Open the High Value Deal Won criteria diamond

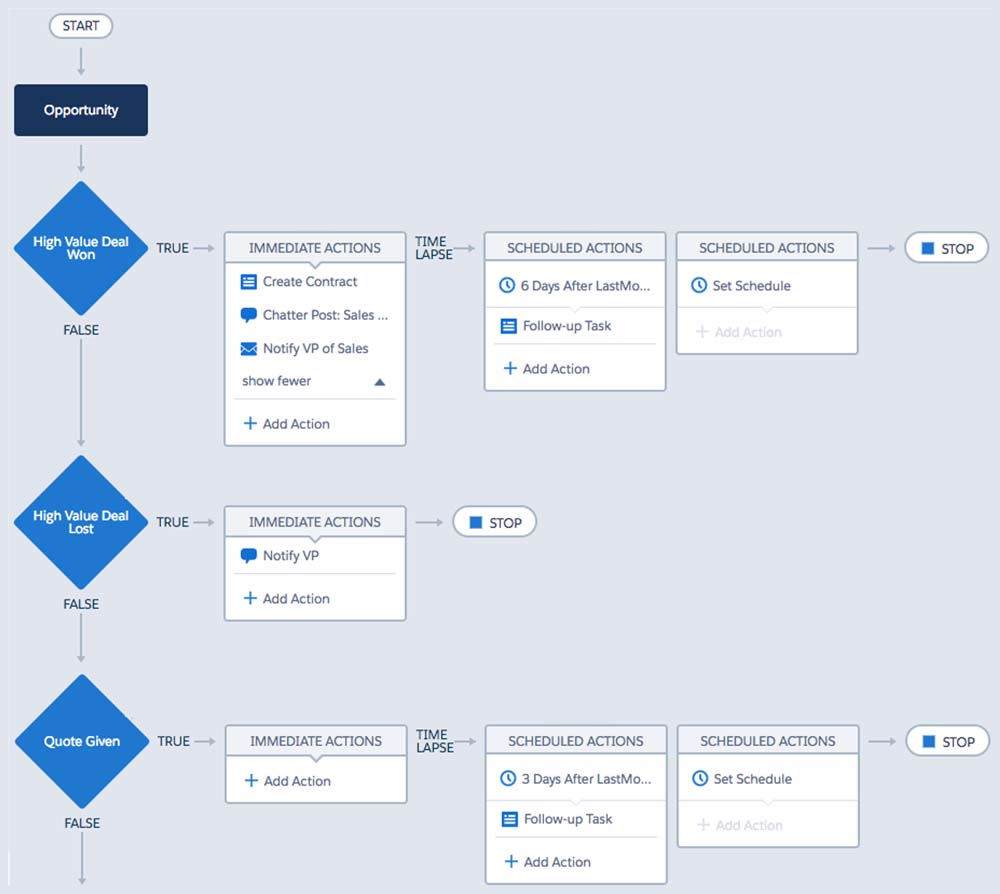point(81,248)
